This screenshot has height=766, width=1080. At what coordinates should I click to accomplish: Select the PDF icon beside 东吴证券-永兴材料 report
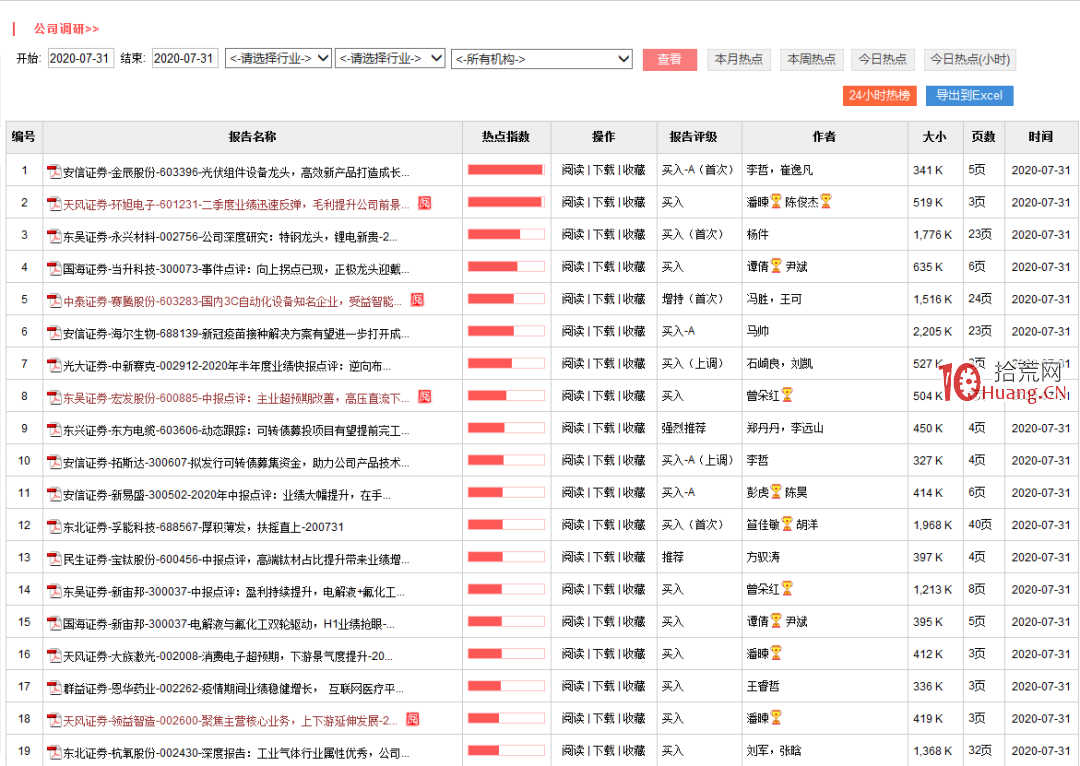point(53,235)
